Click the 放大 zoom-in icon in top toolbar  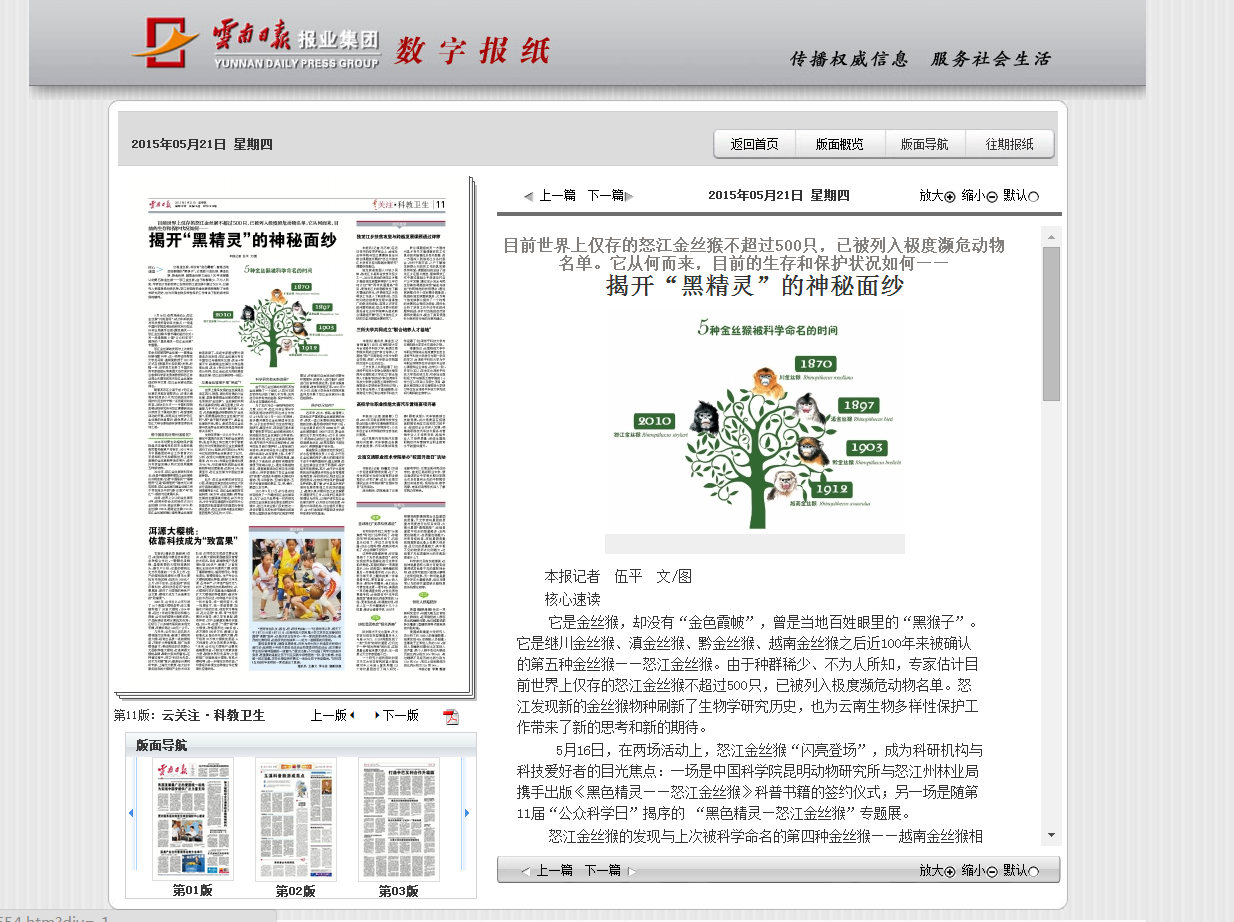pyautogui.click(x=949, y=195)
